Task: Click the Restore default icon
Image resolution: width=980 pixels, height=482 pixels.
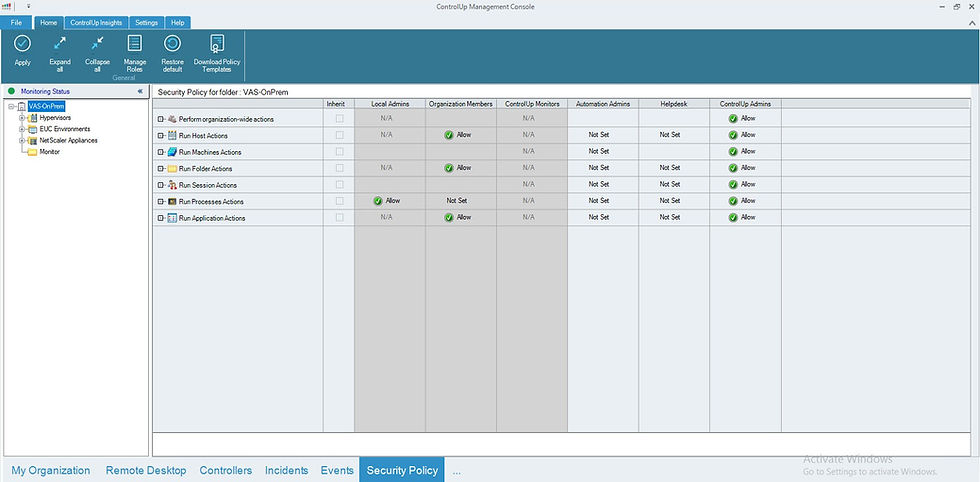Action: coord(172,43)
